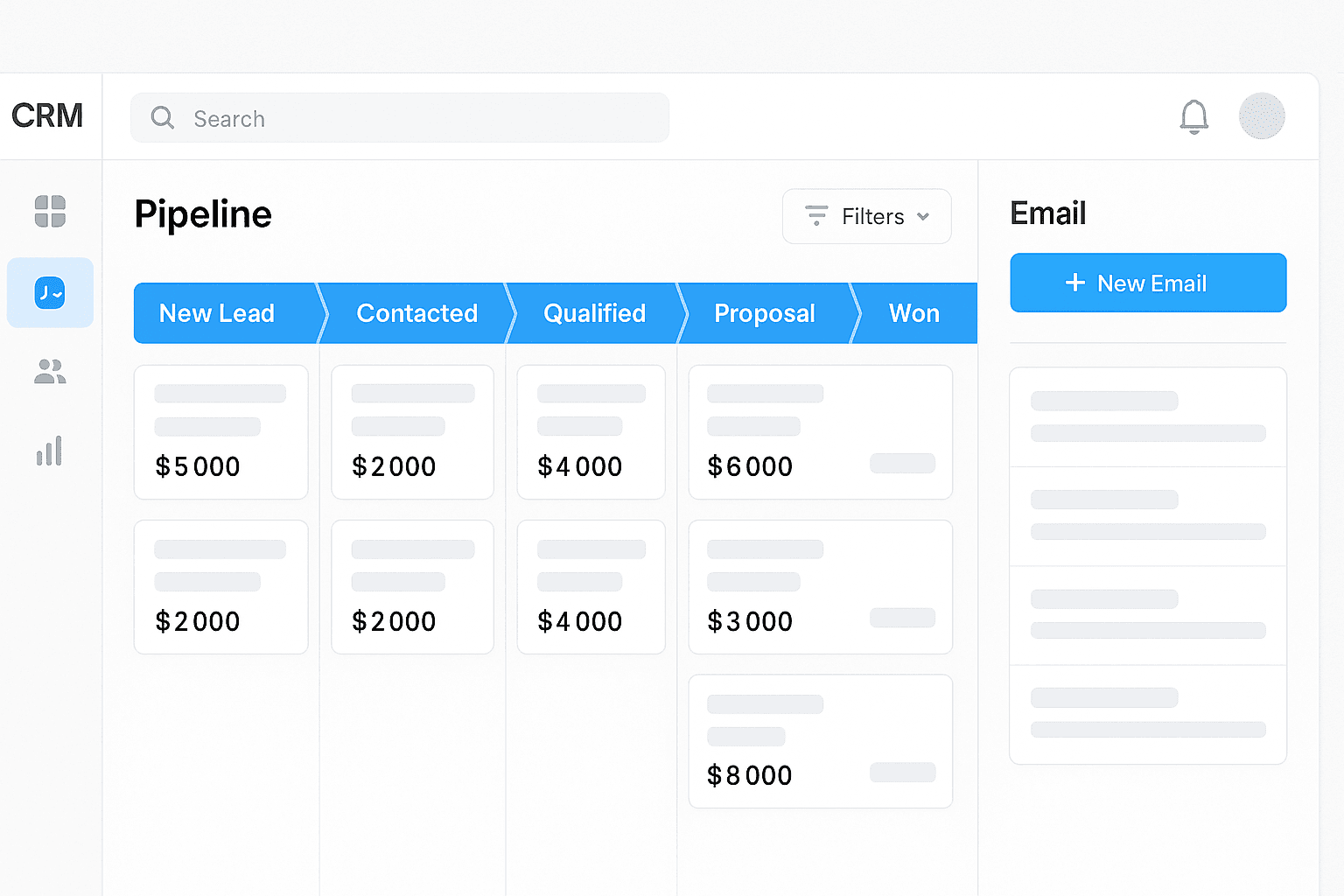1344x896 pixels.
Task: Click the profile avatar in the top right
Action: (x=1262, y=115)
